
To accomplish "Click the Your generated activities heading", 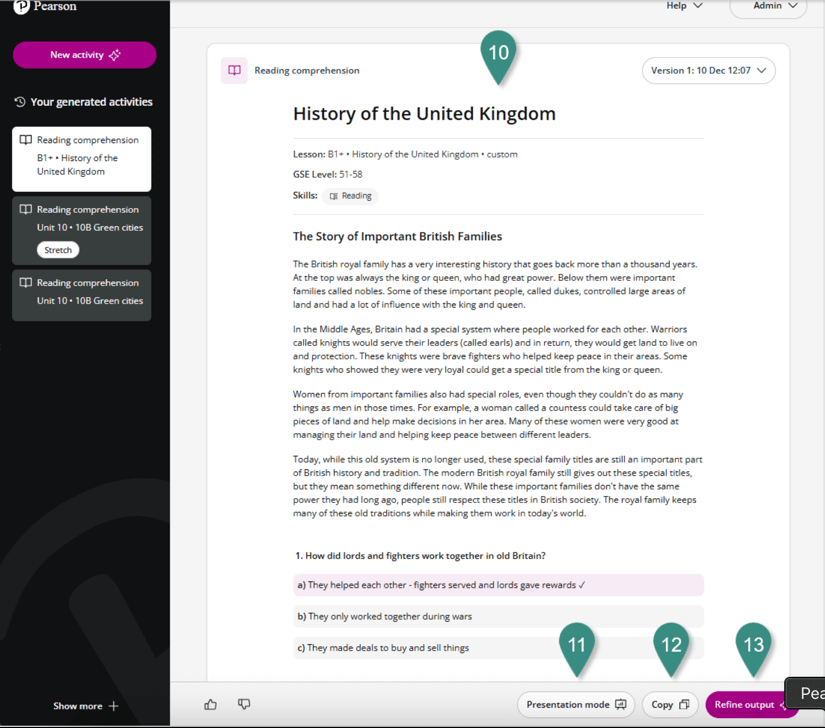I will click(x=91, y=102).
